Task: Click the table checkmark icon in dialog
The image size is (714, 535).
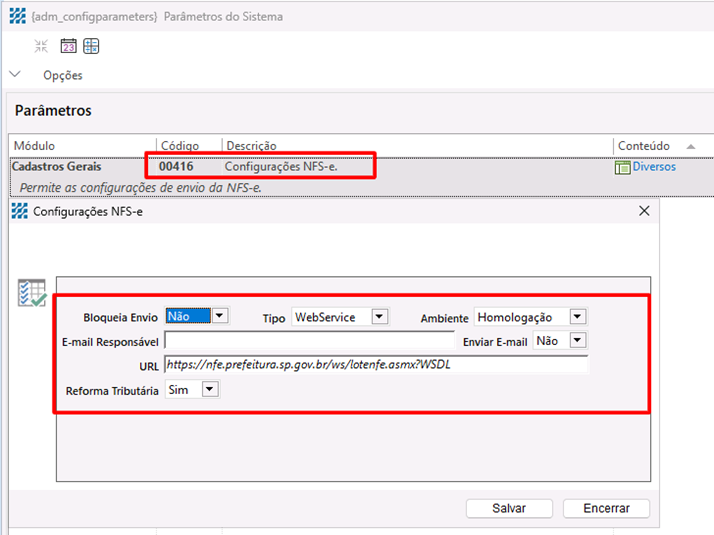Action: click(x=32, y=293)
